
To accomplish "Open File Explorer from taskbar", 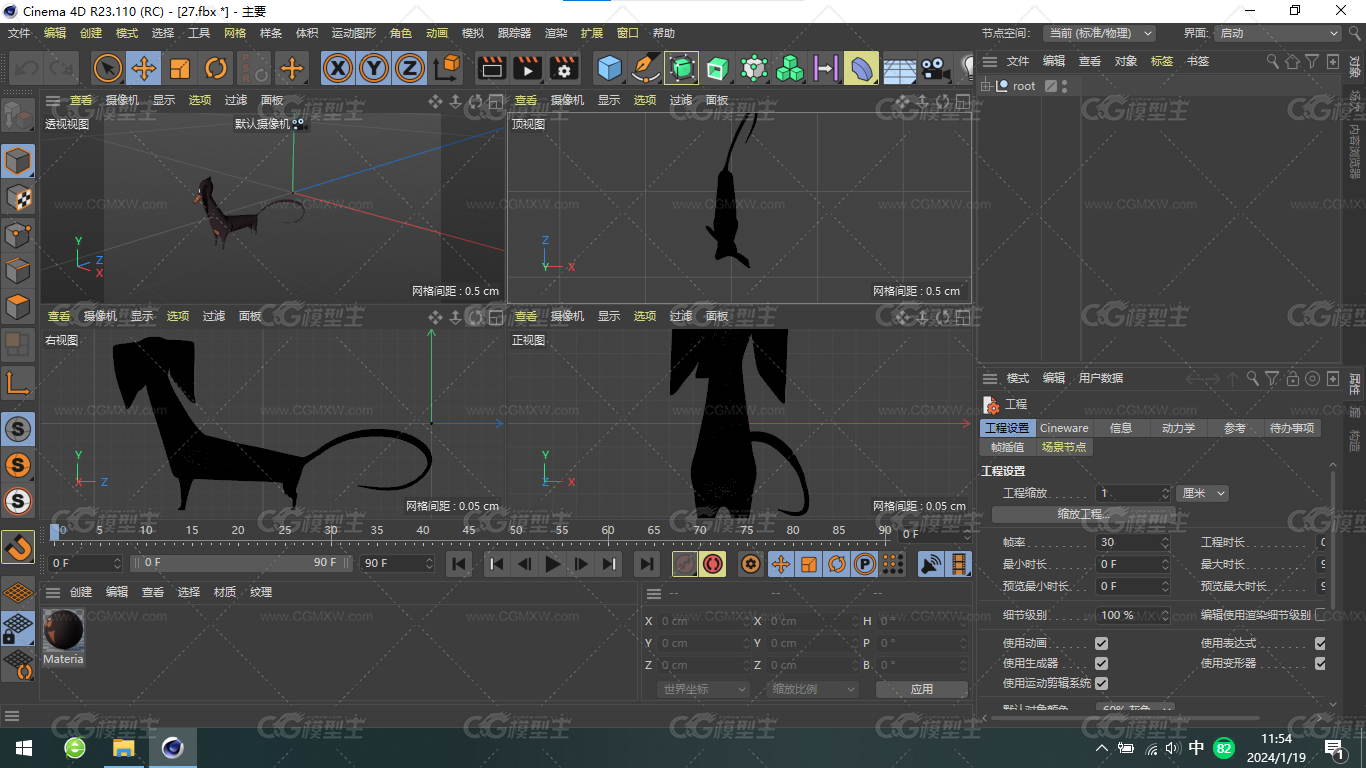I will tap(123, 748).
